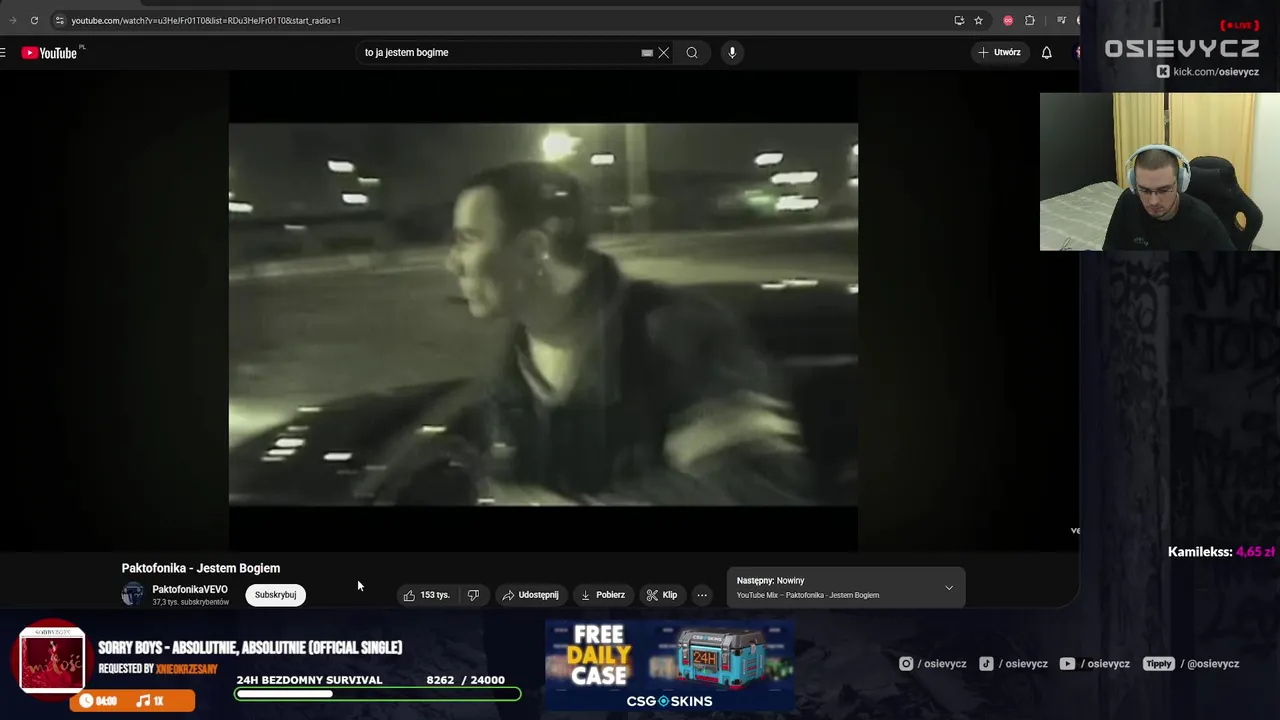The image size is (1280, 720).
Task: Open YouTube notifications bell
Action: click(1046, 53)
